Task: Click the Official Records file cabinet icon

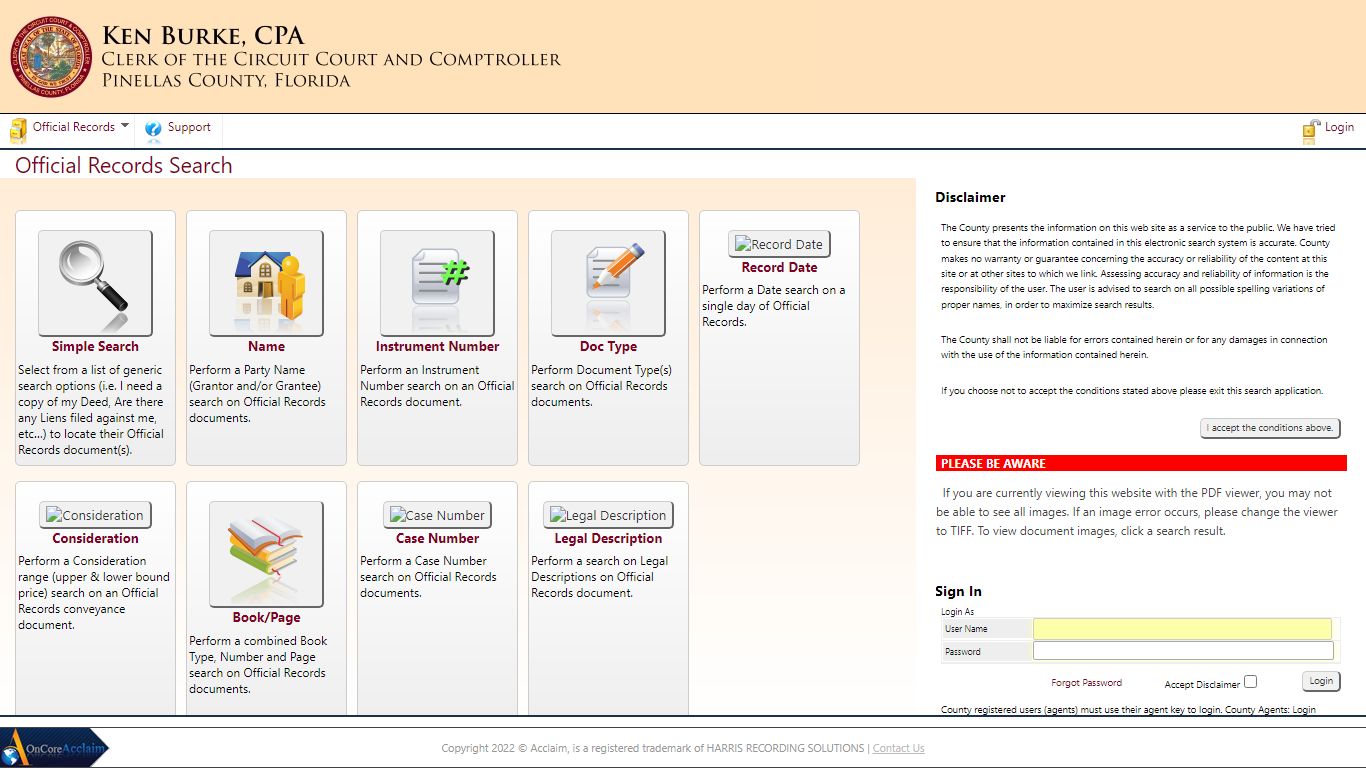Action: point(18,130)
